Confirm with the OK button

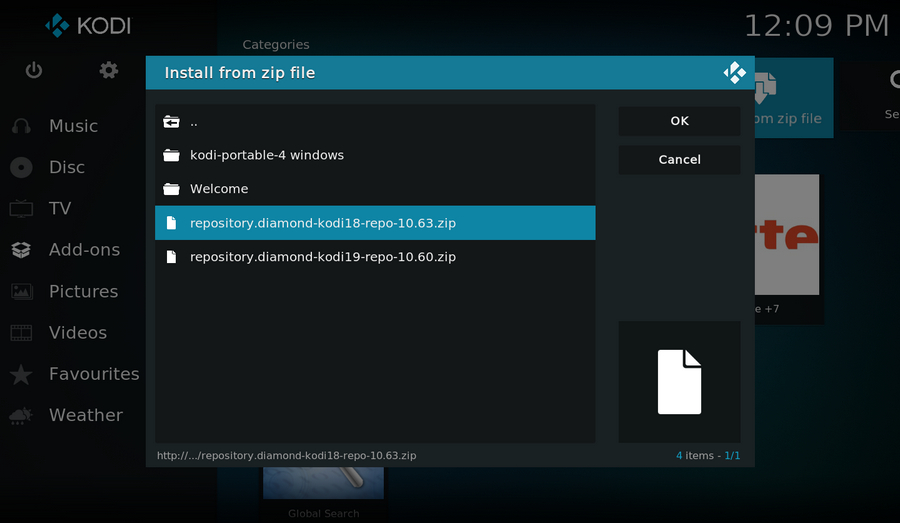point(679,121)
